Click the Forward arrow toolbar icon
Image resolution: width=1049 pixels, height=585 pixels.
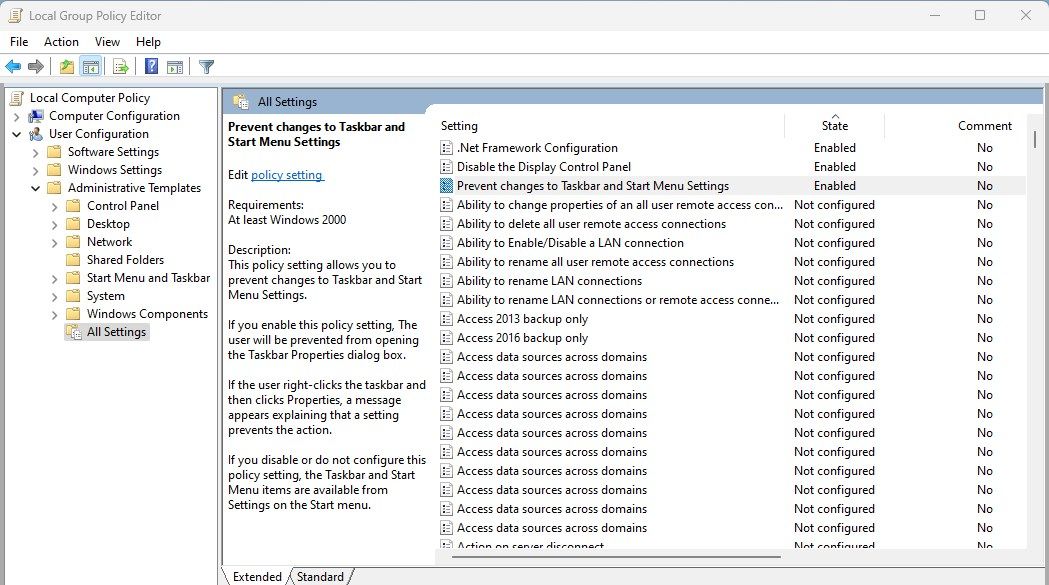36,66
